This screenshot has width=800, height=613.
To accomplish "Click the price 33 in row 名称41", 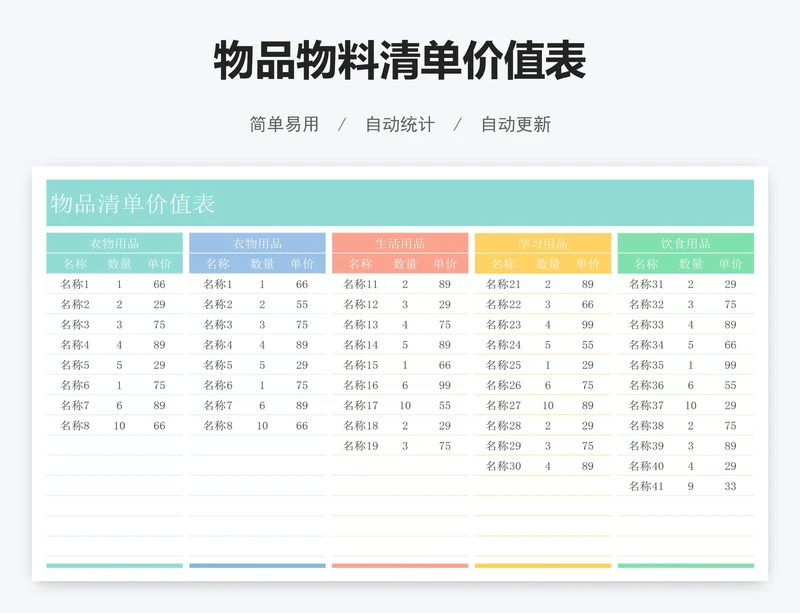I will (730, 486).
